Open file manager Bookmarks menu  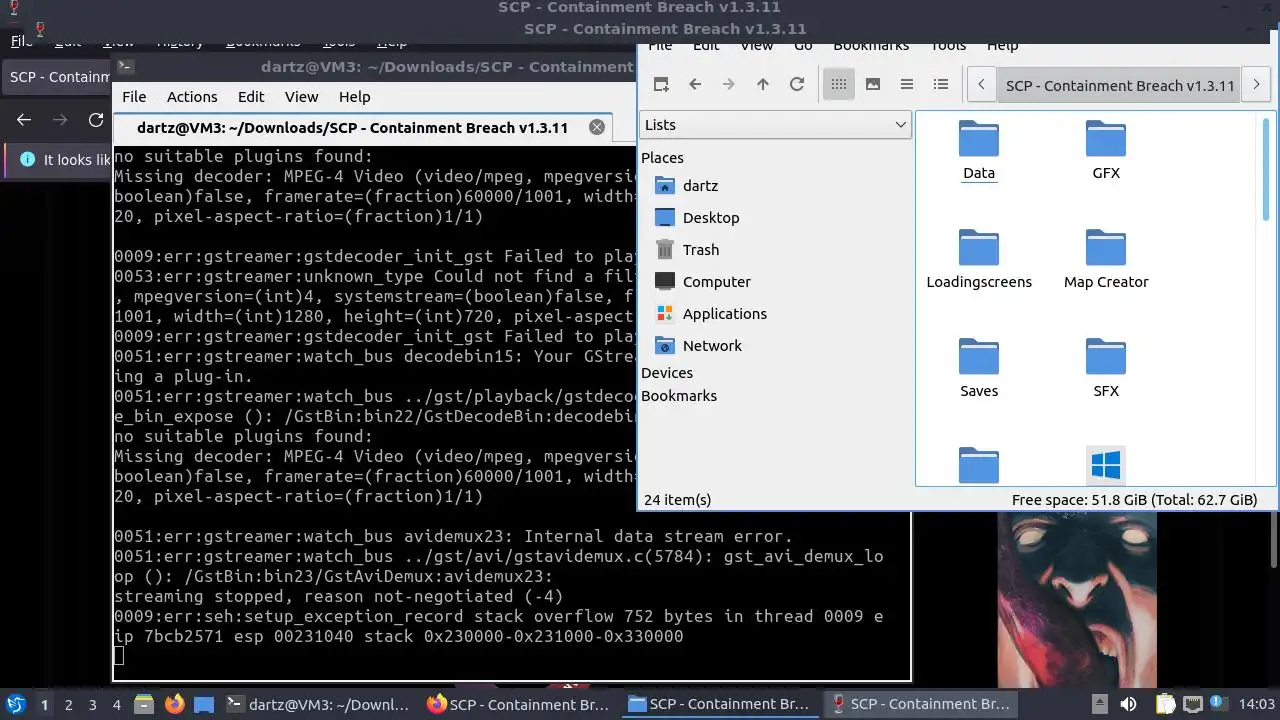click(x=871, y=46)
